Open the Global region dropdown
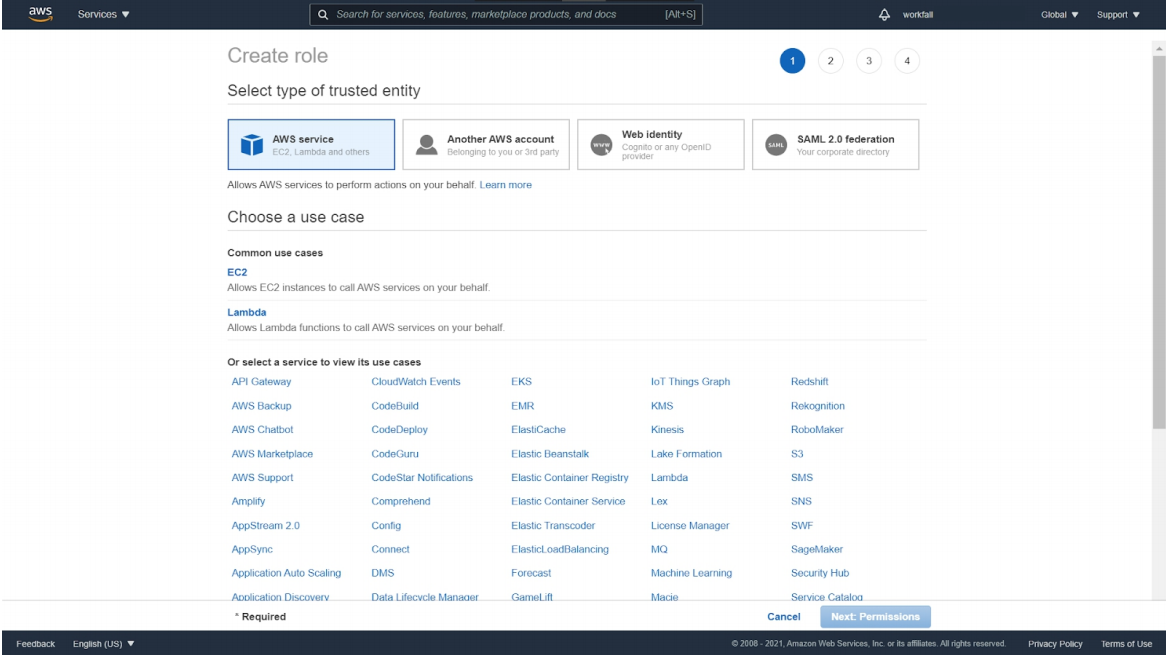 coord(1060,14)
